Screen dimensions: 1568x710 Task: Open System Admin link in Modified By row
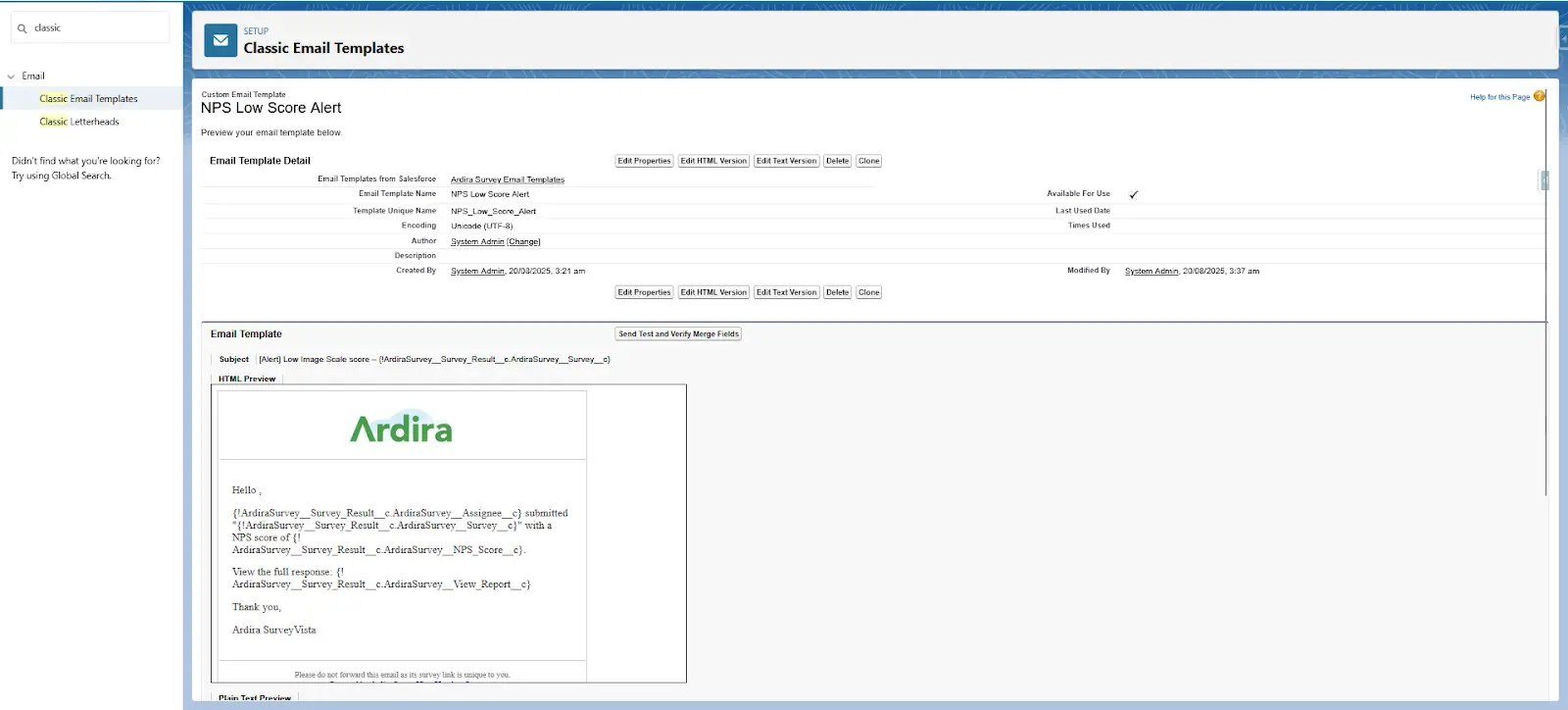1151,271
